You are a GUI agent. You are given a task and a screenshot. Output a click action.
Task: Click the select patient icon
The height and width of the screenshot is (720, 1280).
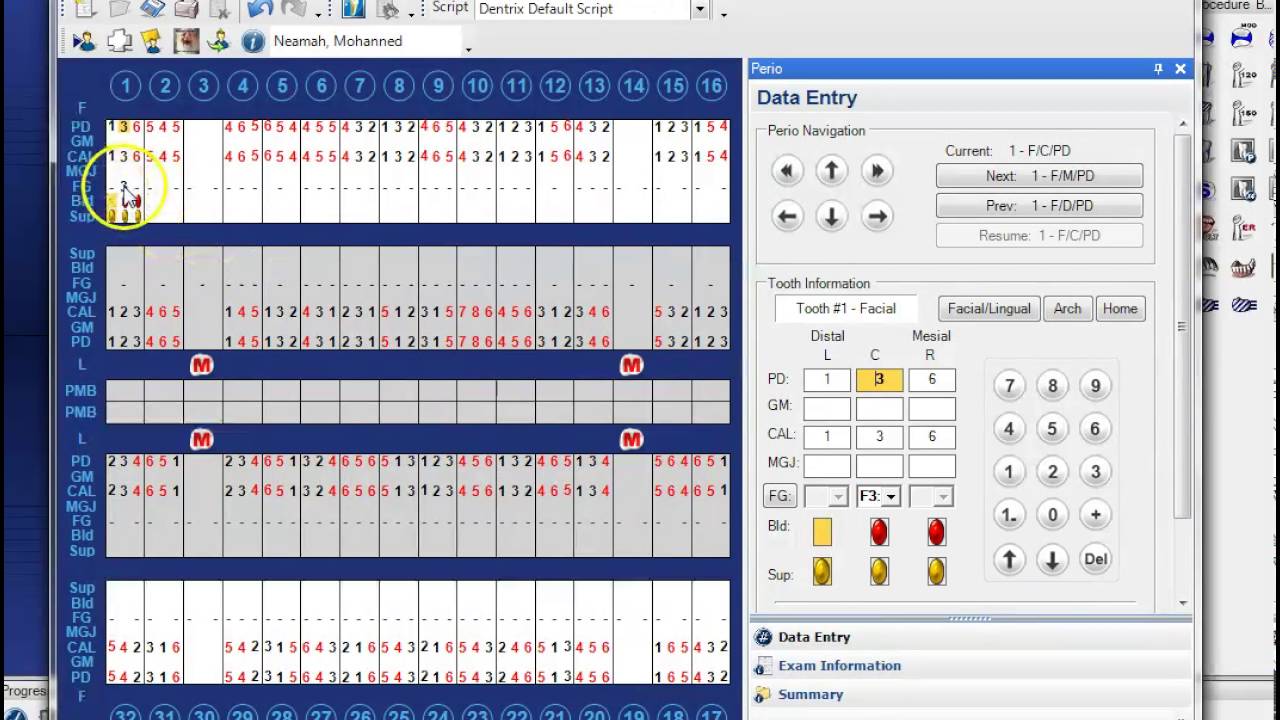pos(84,41)
